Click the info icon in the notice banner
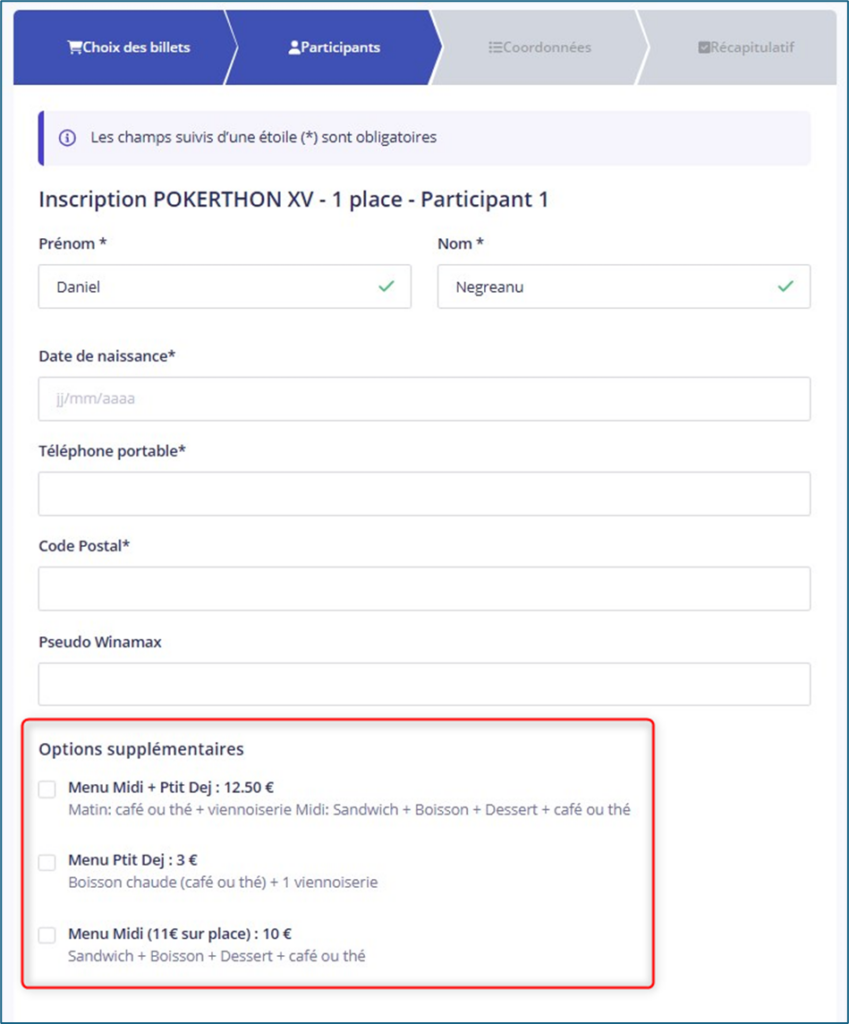Screen dimensions: 849x1024 (67, 138)
